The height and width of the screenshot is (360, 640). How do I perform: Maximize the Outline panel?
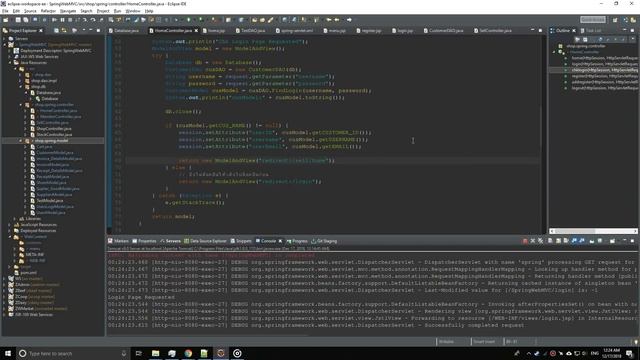[x=632, y=31]
